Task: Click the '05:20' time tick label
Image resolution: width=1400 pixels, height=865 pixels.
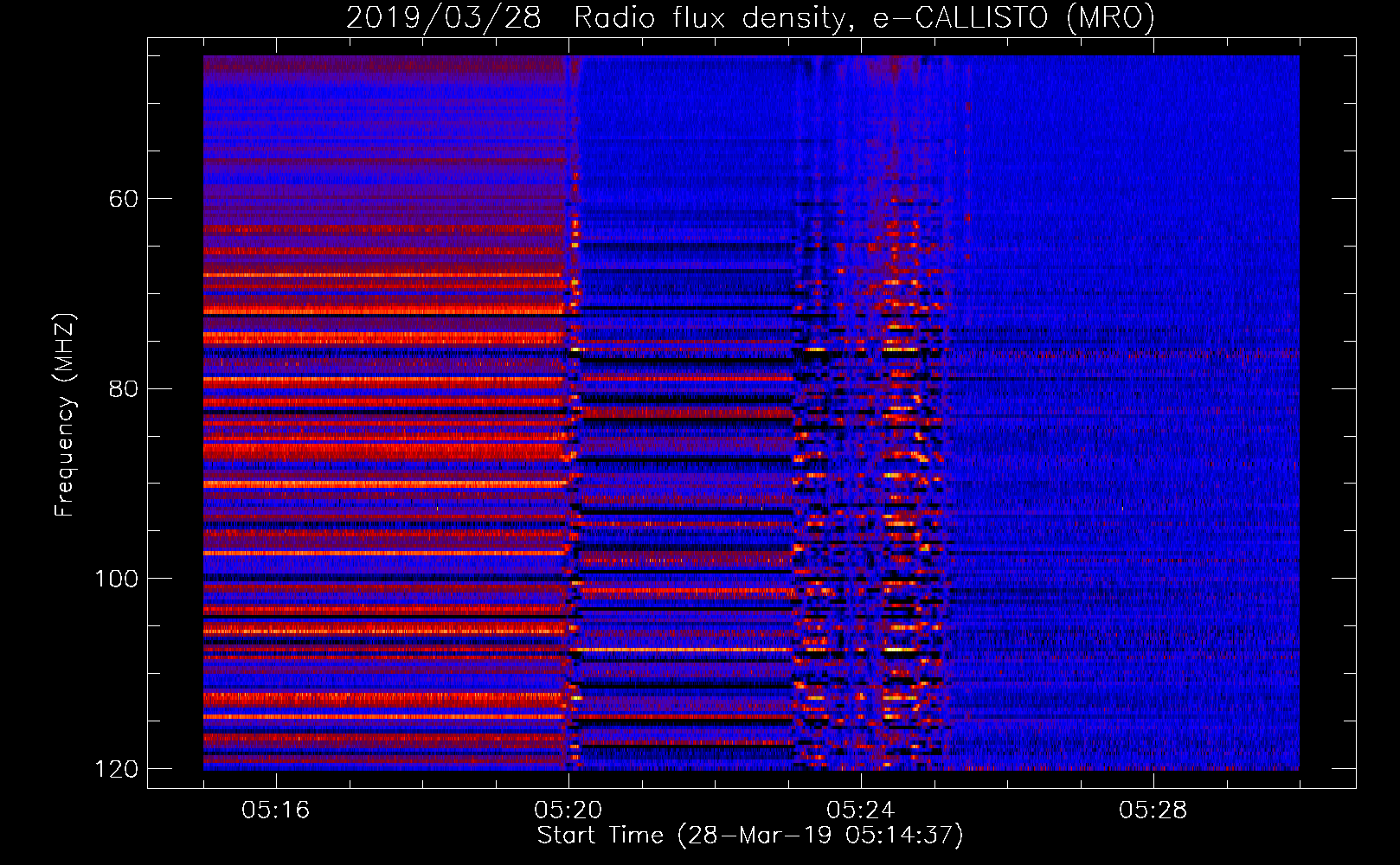Action: pos(568,810)
